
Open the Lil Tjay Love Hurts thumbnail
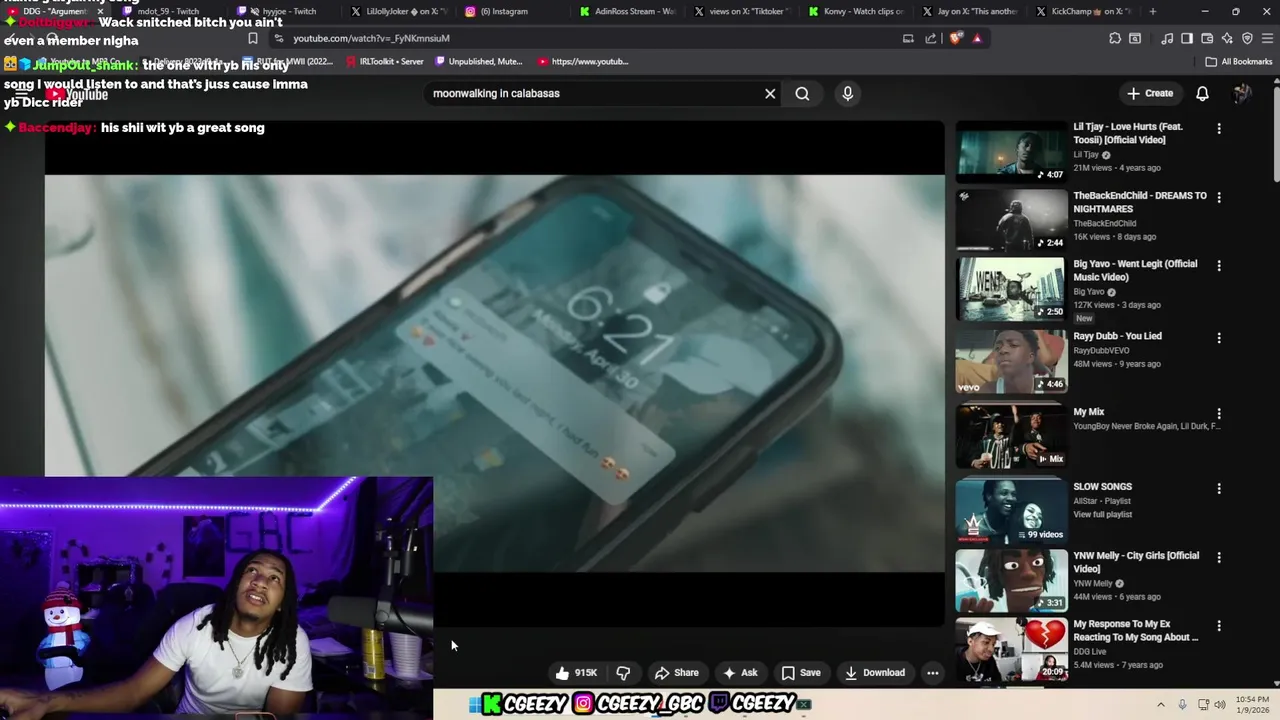point(1011,151)
